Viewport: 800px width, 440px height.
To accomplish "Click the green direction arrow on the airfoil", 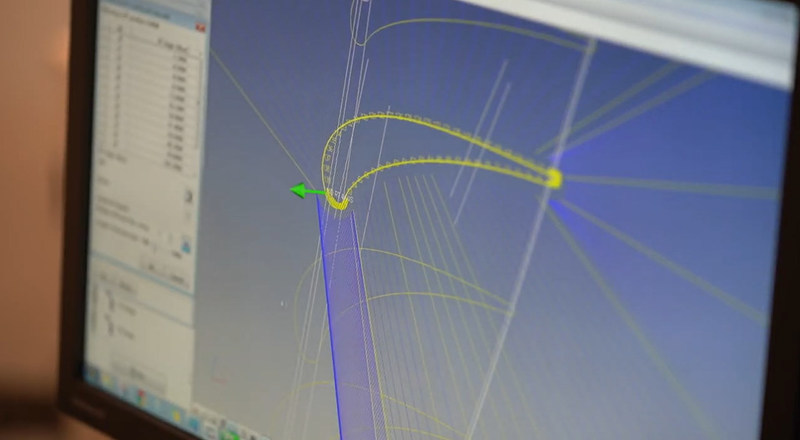I will [x=308, y=191].
